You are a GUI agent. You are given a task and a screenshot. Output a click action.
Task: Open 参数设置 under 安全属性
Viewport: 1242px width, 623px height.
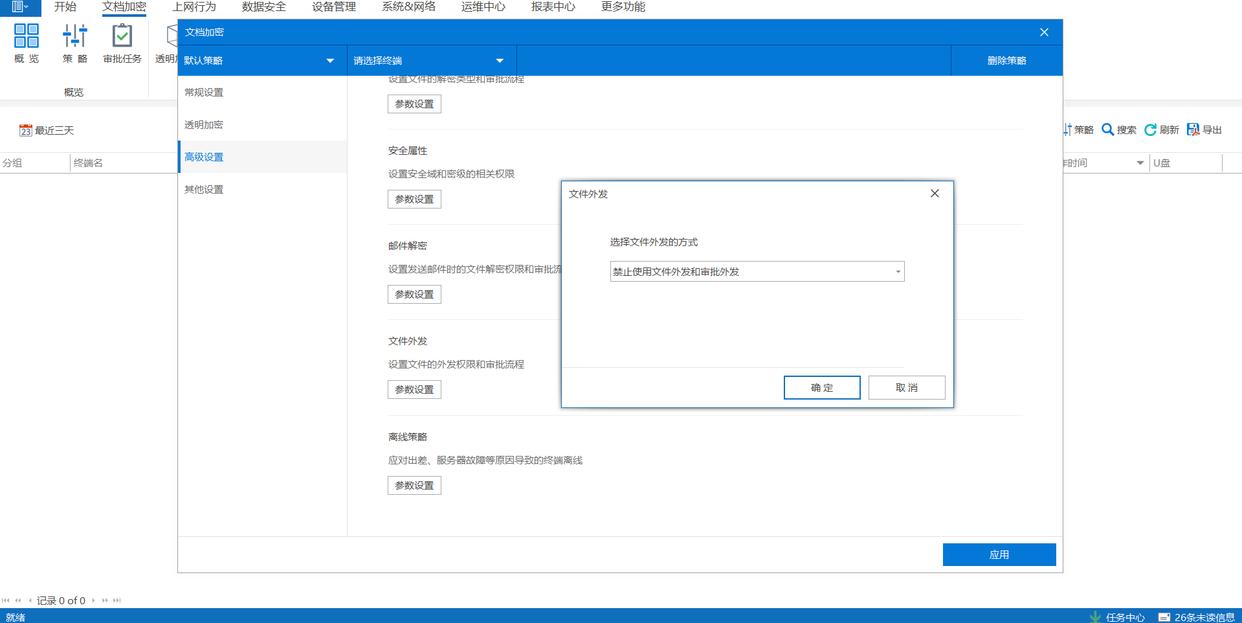[414, 199]
